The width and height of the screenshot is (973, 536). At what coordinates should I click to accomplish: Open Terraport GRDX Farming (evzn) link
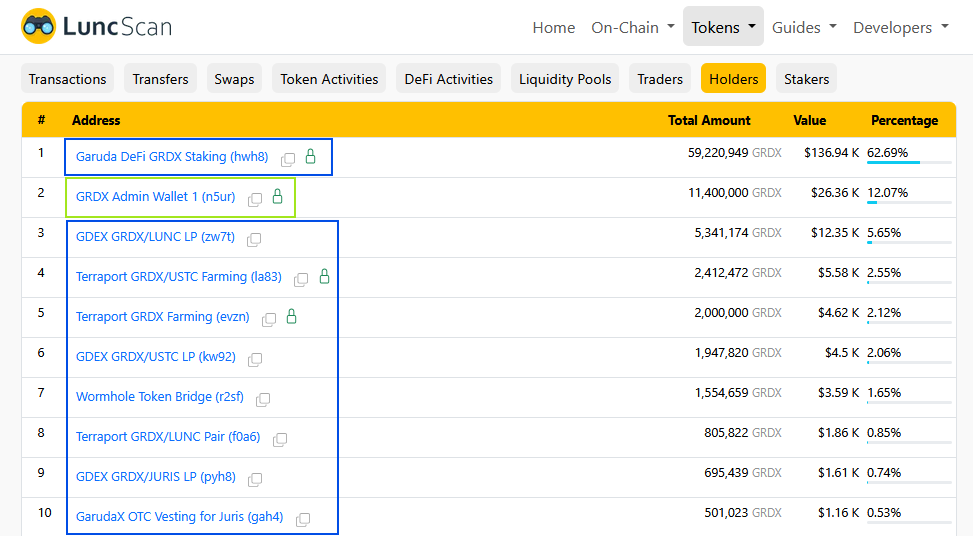click(163, 316)
